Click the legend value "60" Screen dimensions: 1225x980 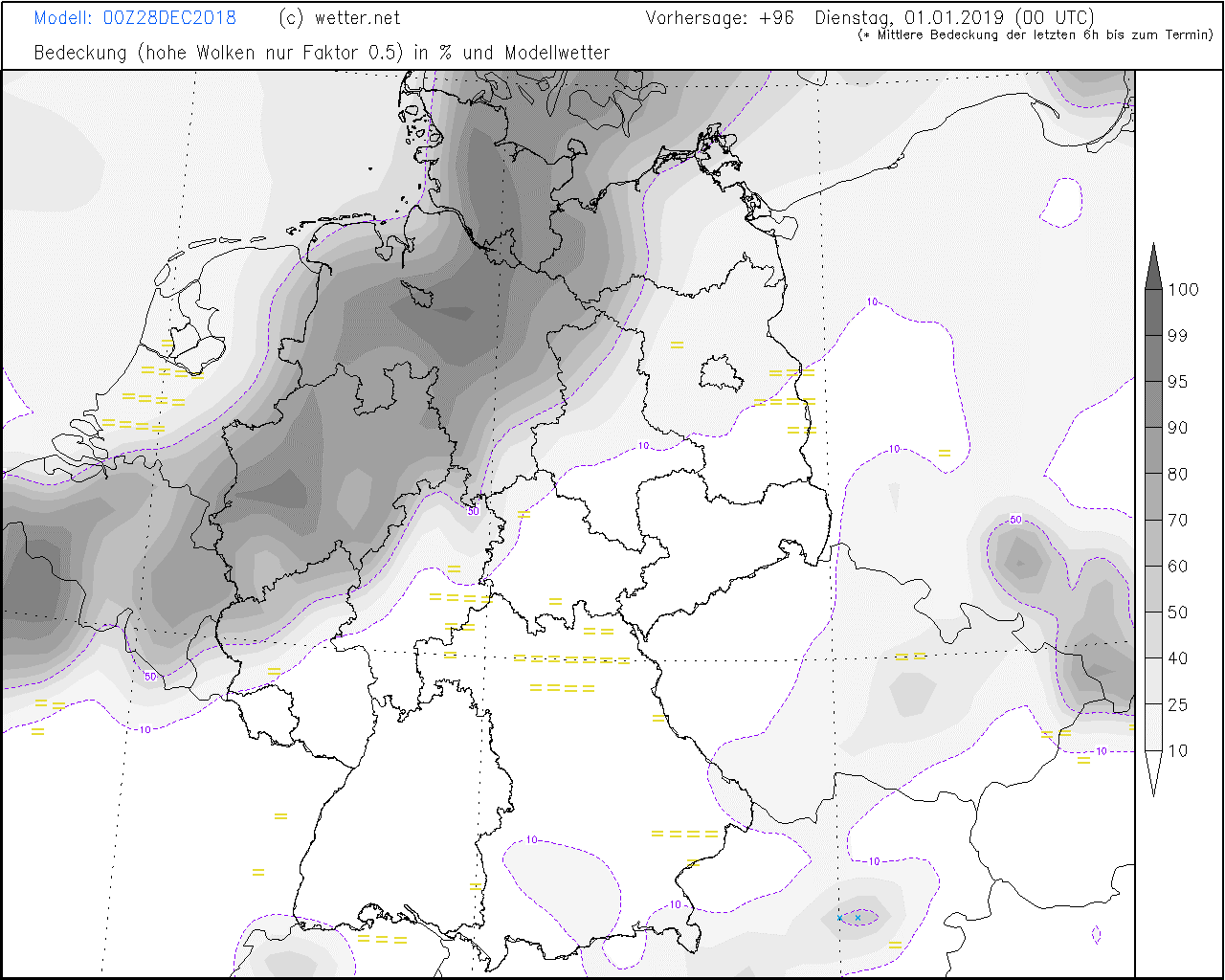1178,566
